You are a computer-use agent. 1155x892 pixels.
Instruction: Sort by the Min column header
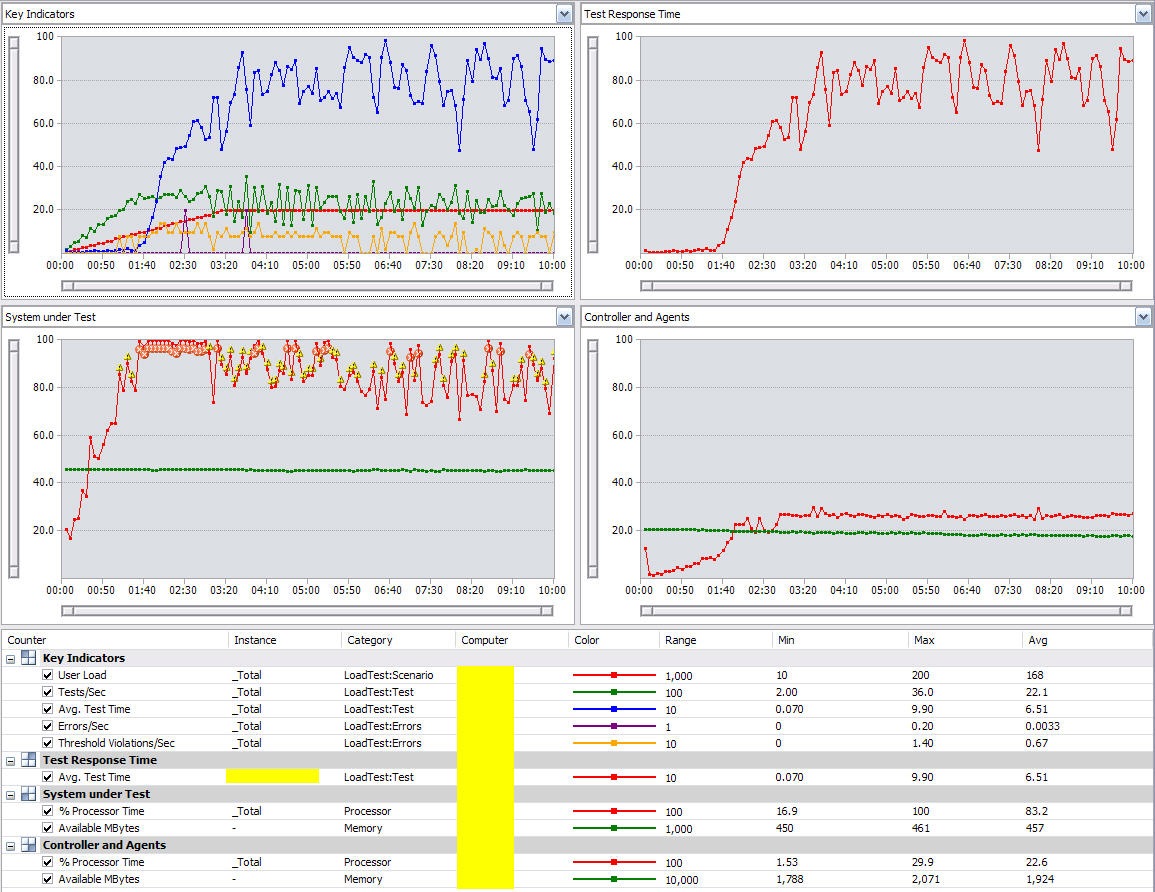tap(840, 639)
